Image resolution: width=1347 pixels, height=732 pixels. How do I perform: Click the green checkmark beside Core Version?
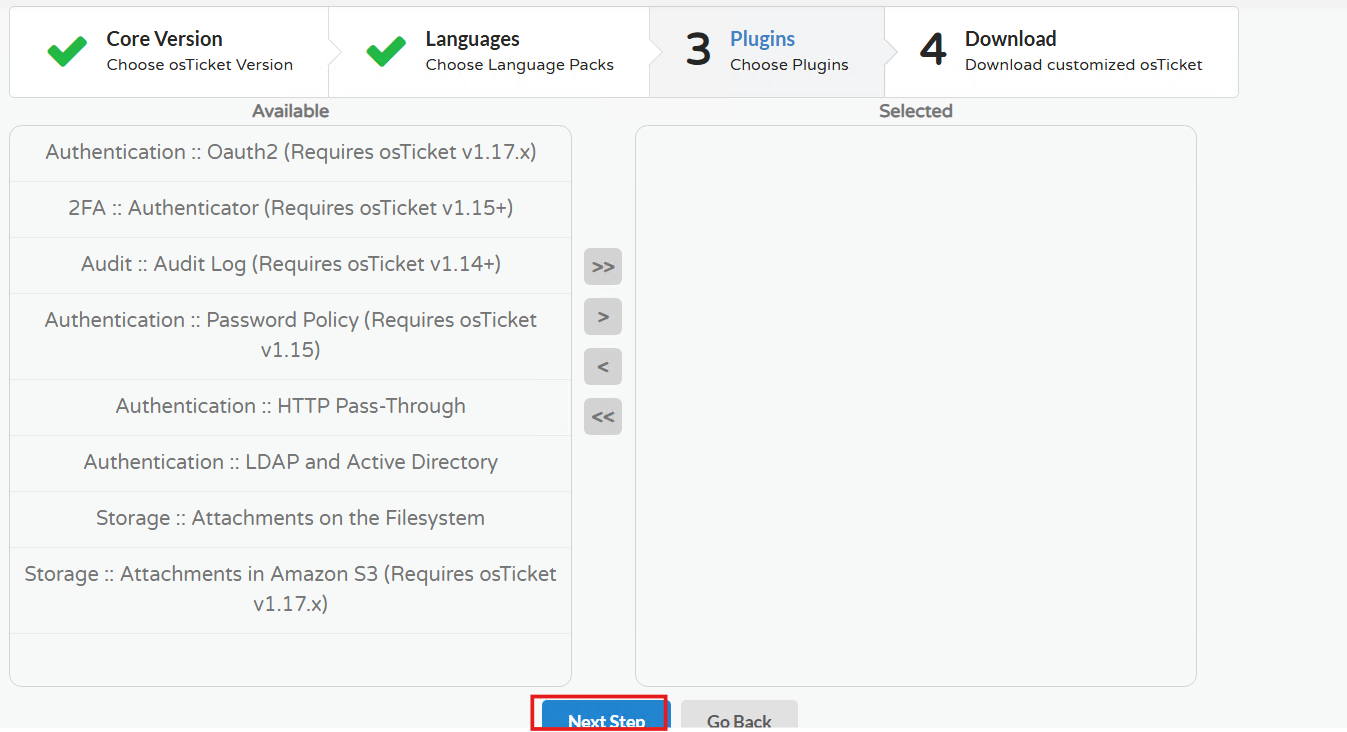point(67,52)
